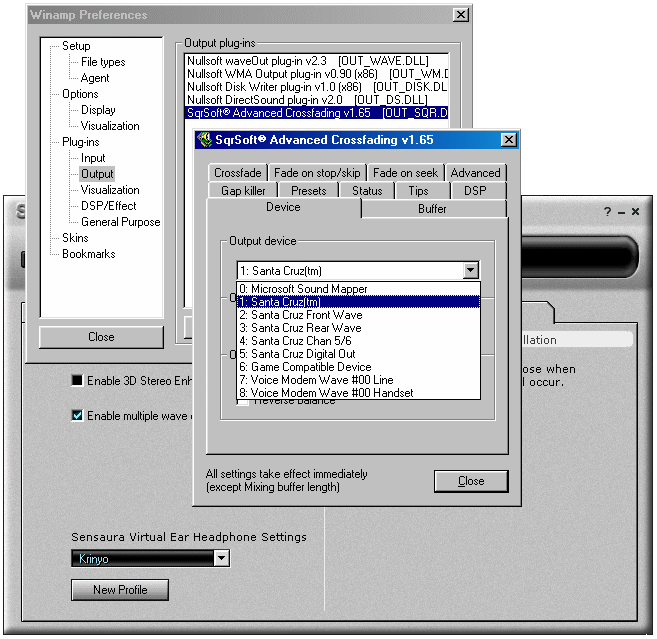The image size is (657, 639).
Task: Select Setup in preferences tree
Action: pos(76,46)
